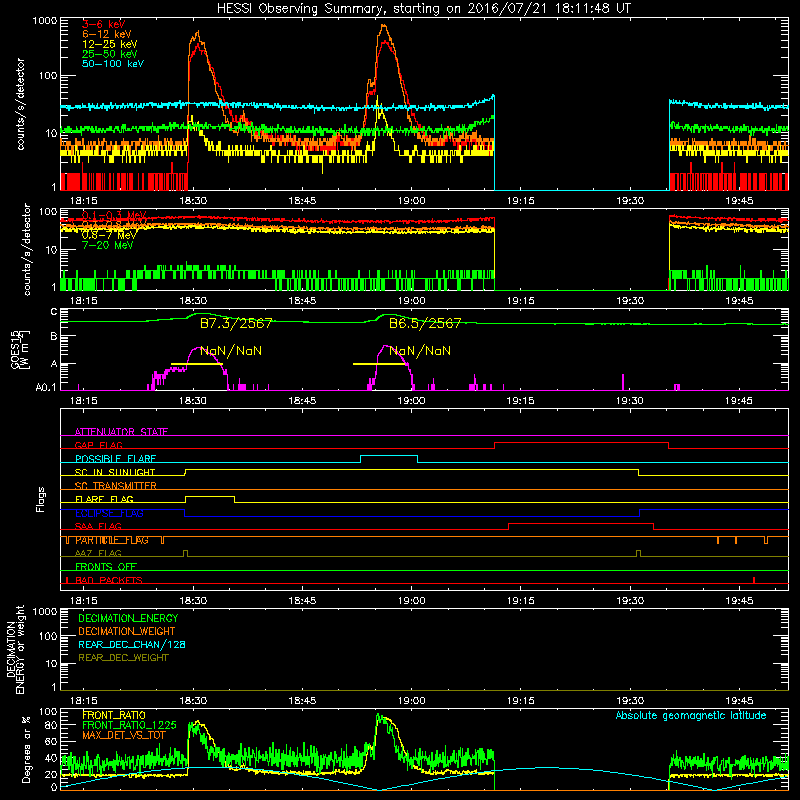Click the POSSIBLE_FLARE flag label
Image resolution: width=800 pixels, height=800 pixels.
[x=115, y=459]
